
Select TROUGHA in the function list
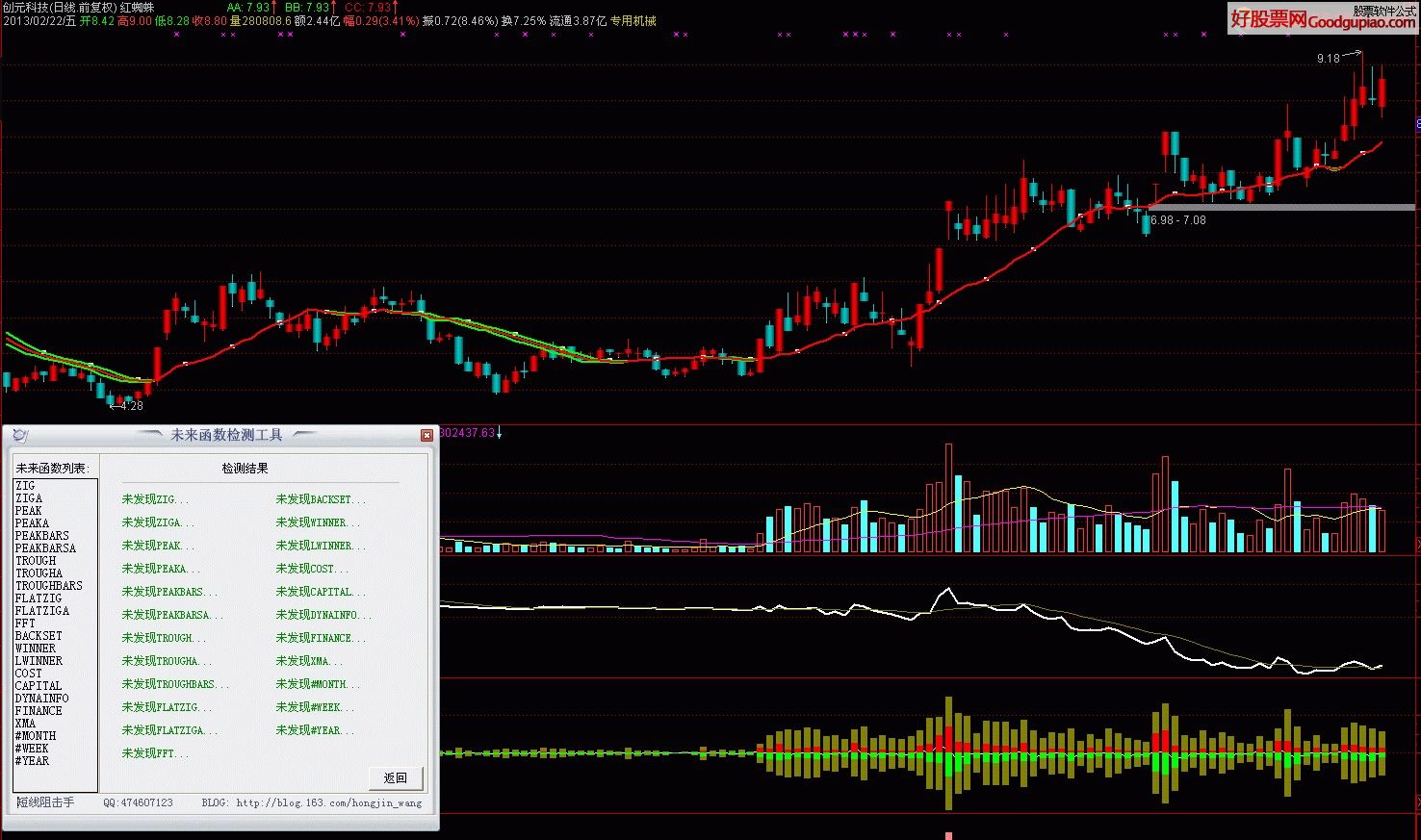(39, 573)
